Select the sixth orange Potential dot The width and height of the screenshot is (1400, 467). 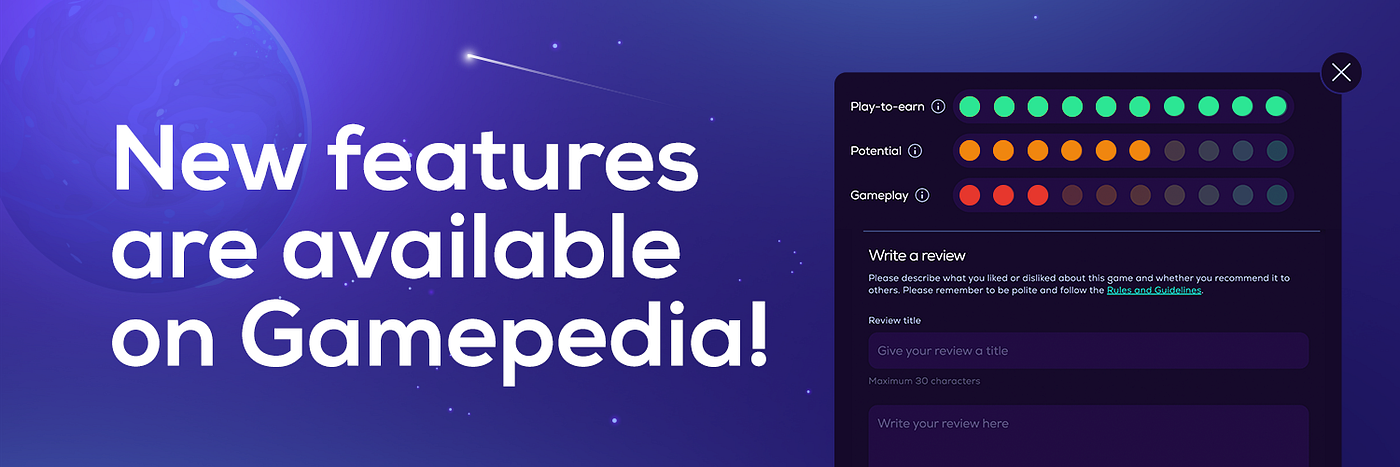[1140, 151]
